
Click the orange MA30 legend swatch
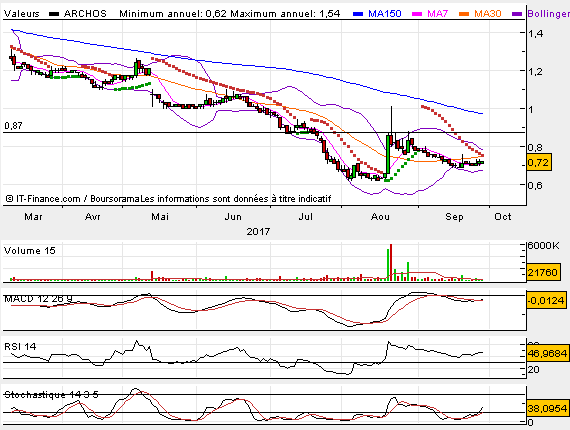pos(464,14)
